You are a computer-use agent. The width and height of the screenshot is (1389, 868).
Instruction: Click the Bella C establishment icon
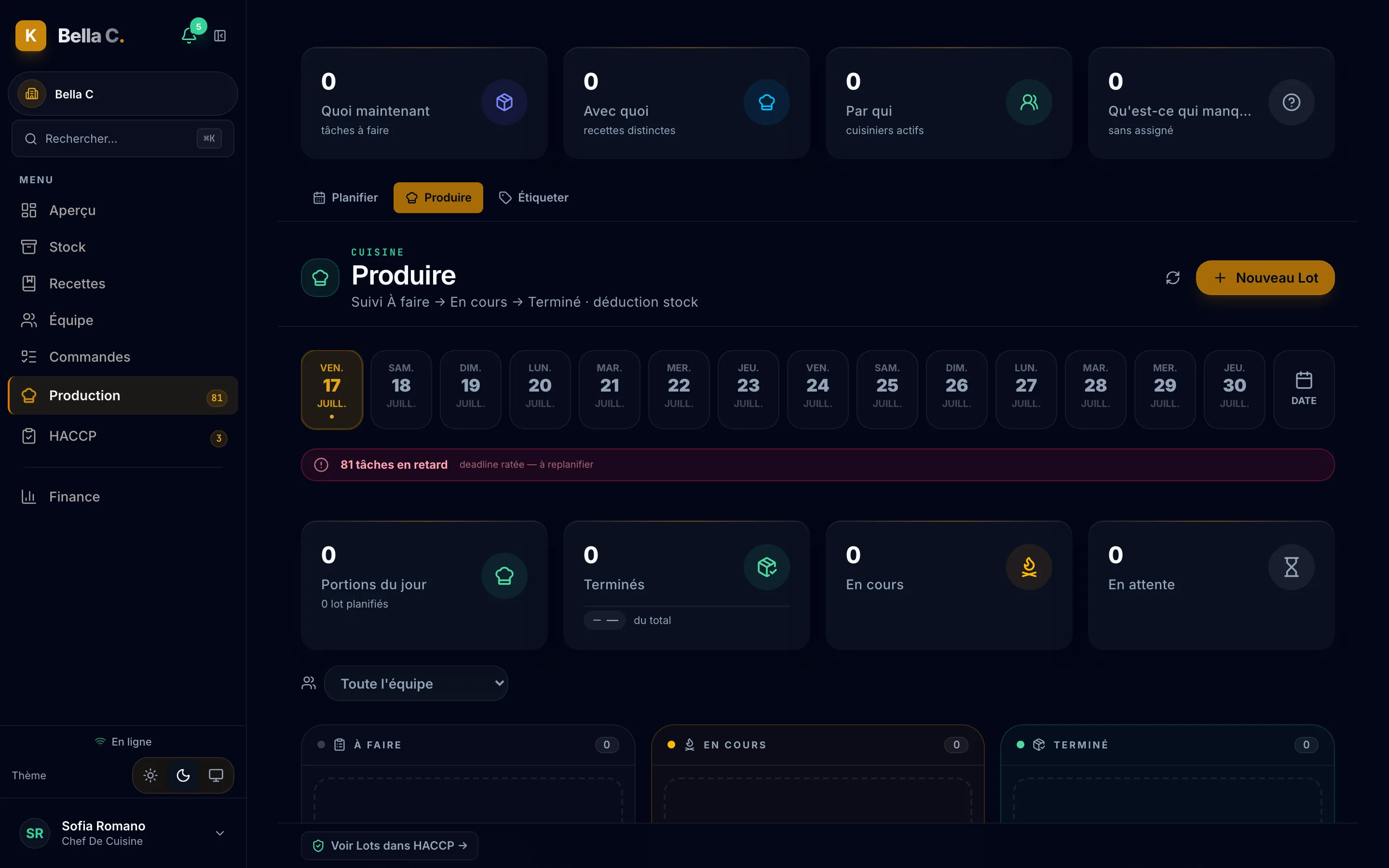tap(32, 94)
